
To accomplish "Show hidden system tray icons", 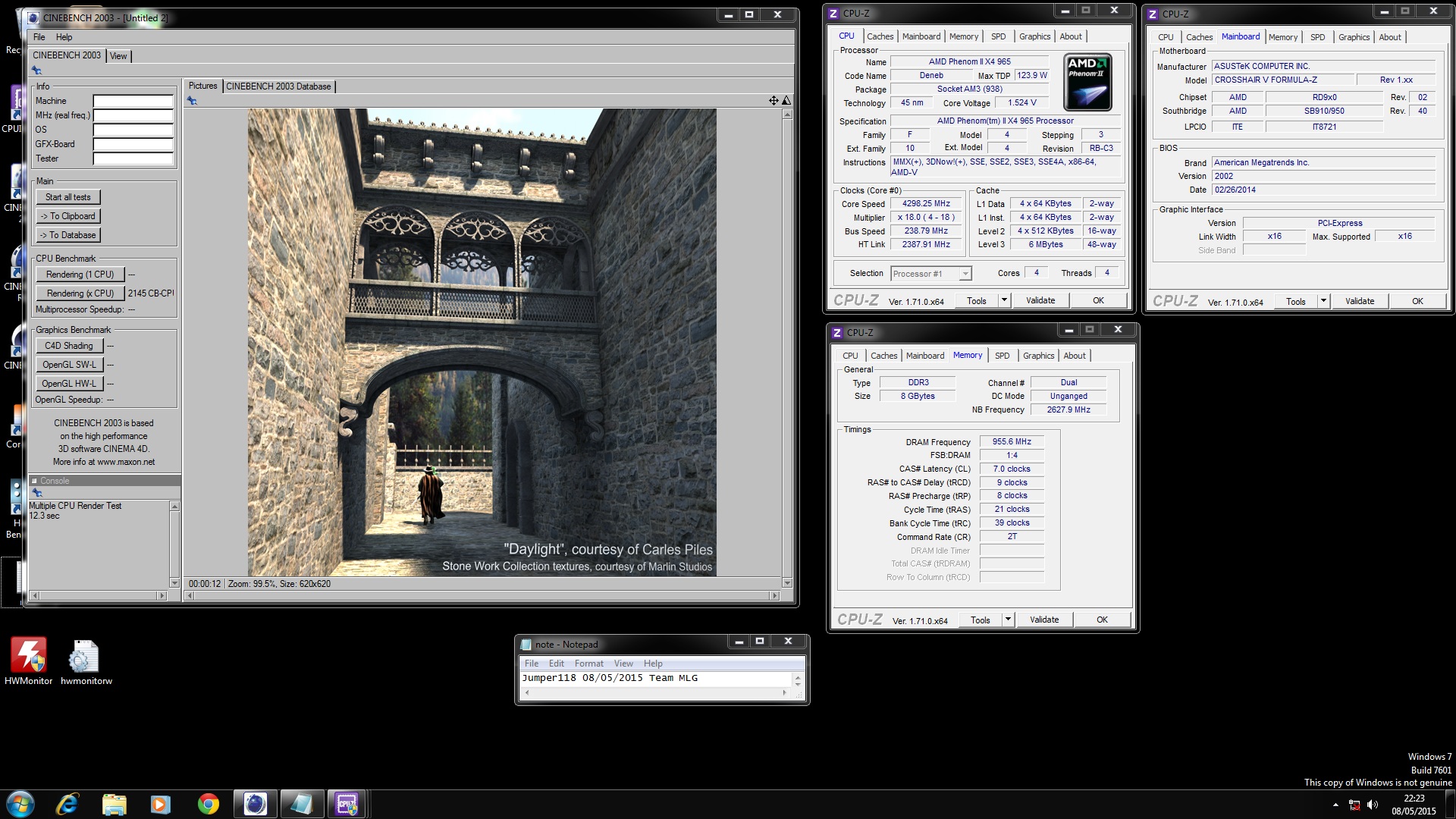I will (1337, 805).
